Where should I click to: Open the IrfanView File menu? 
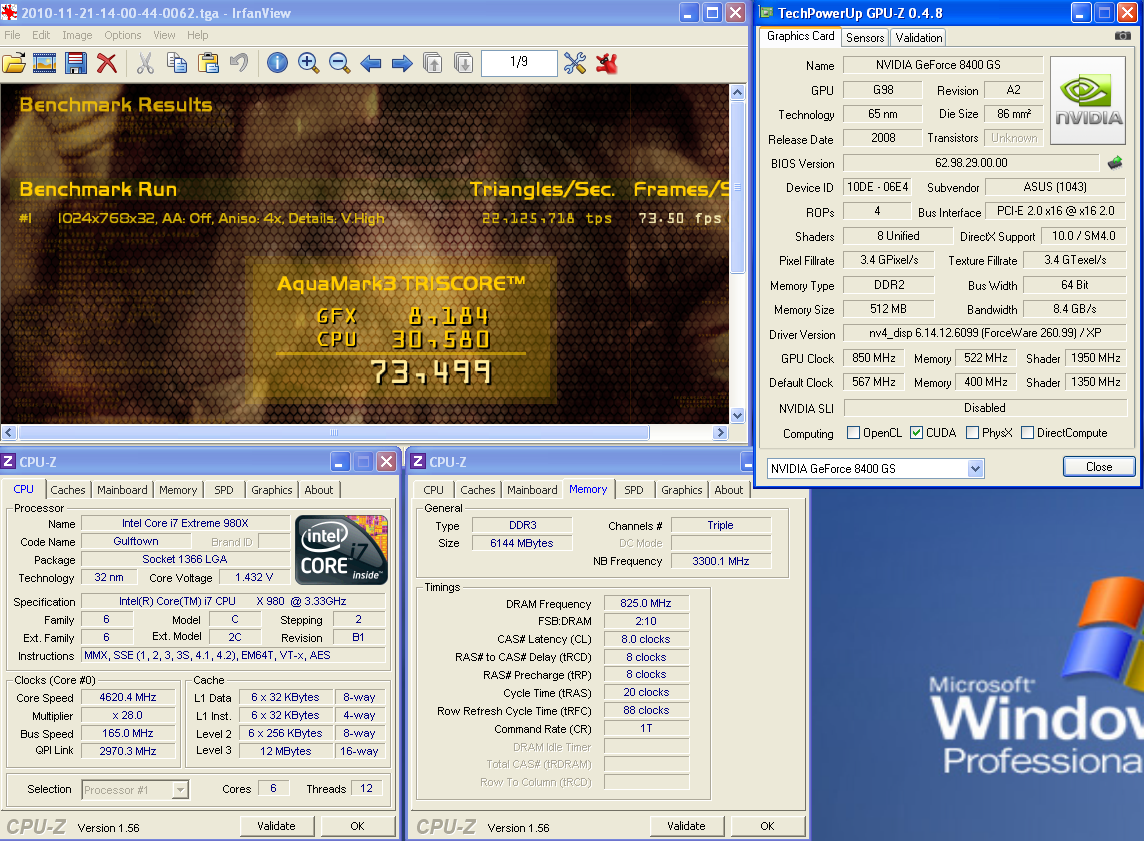12,35
